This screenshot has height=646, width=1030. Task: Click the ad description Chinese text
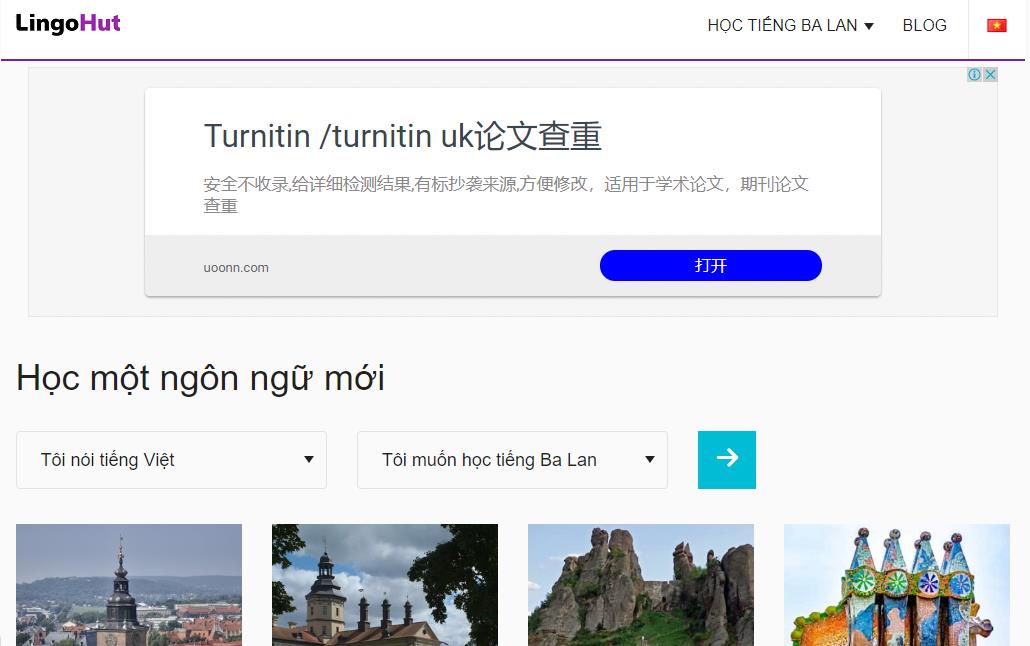pyautogui.click(x=506, y=195)
